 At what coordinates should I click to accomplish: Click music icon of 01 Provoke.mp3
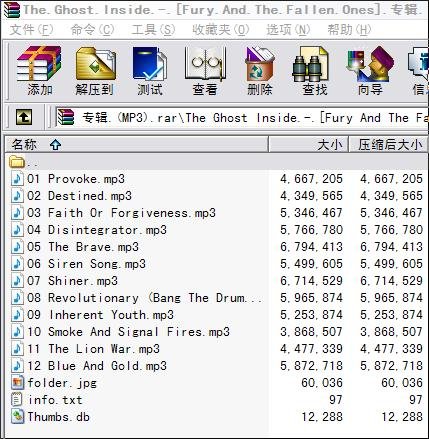(17, 179)
